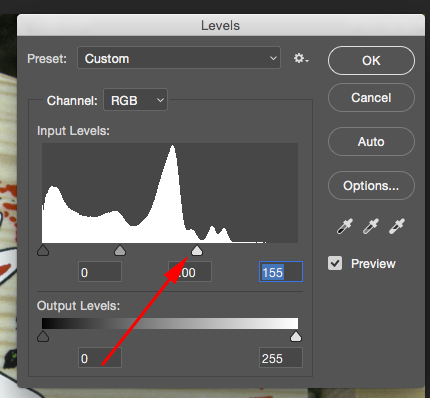Click the input shadow value field showing 0

coord(100,272)
